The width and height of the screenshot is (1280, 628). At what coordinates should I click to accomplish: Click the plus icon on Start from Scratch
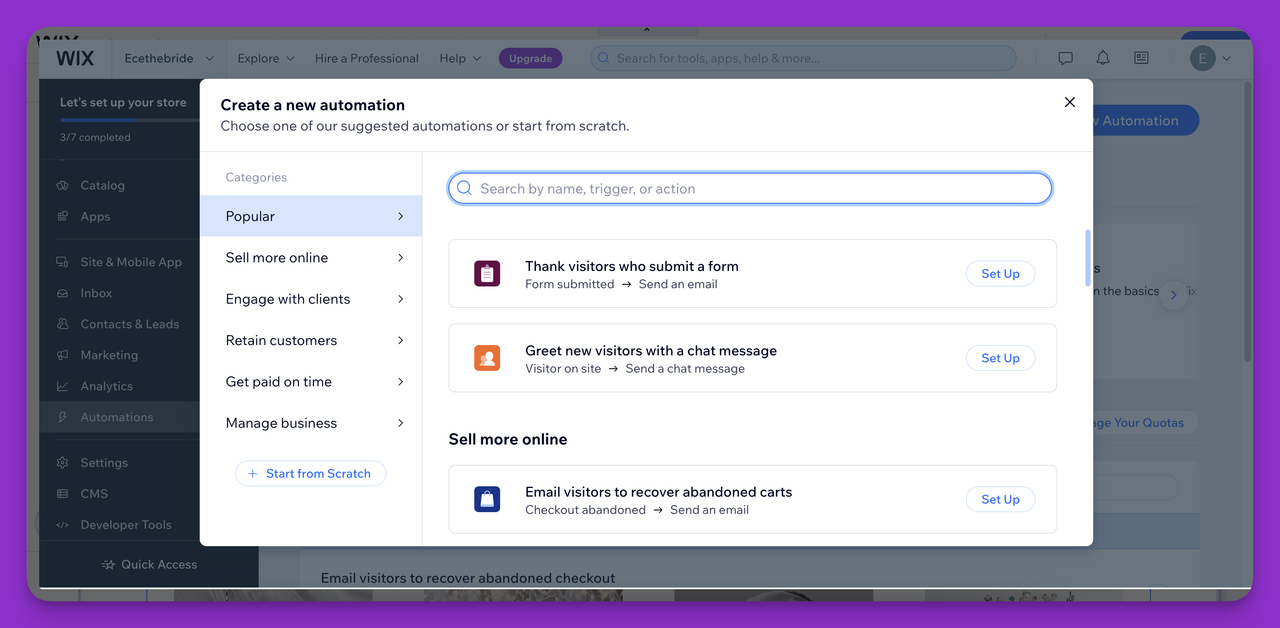click(253, 474)
